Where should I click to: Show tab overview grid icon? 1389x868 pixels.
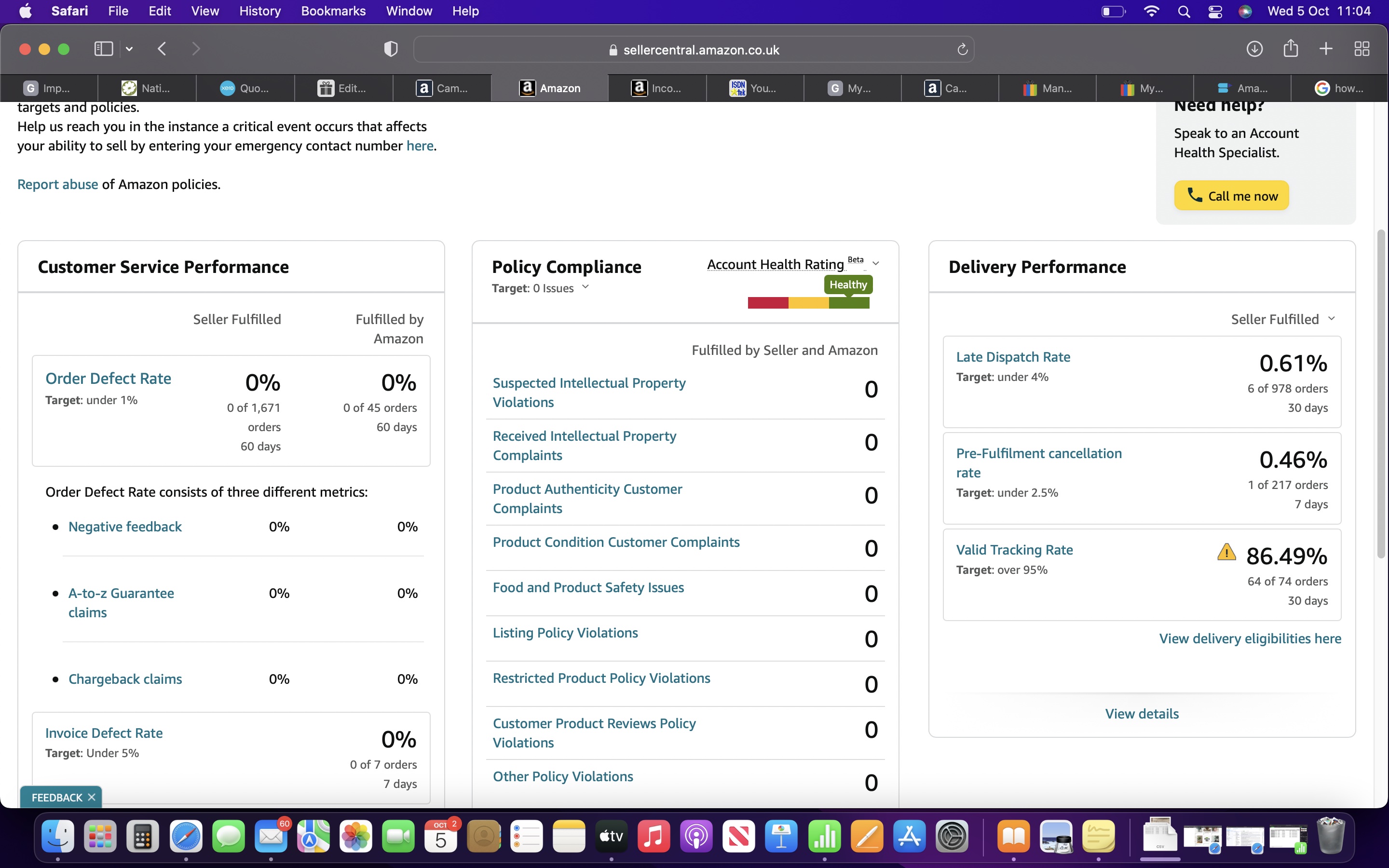[x=1362, y=49]
